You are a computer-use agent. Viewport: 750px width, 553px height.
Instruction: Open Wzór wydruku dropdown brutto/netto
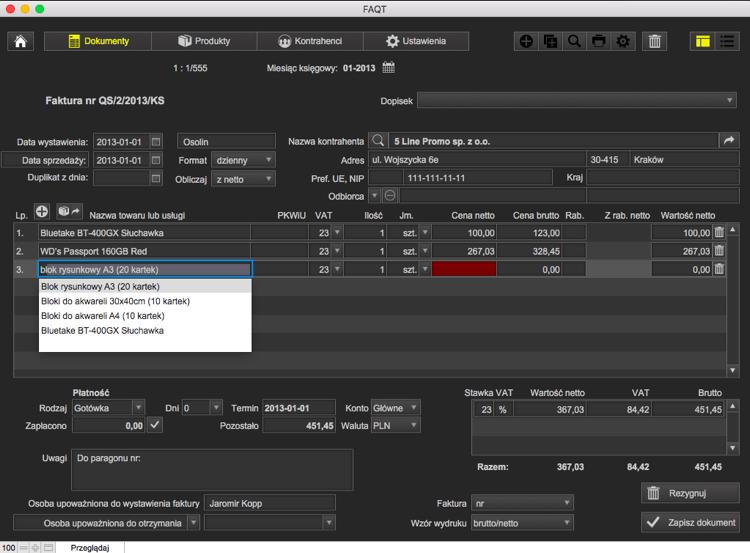tap(522, 523)
